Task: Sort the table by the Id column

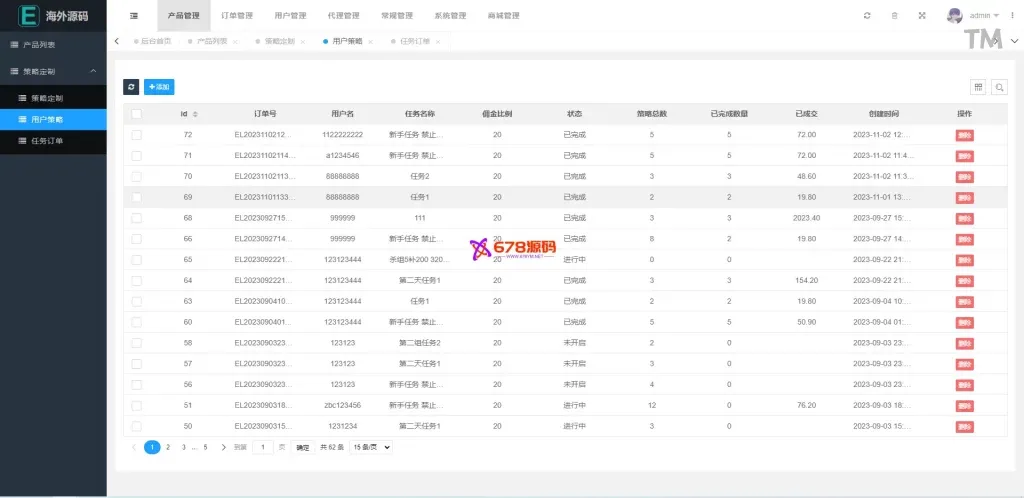Action: pos(195,114)
